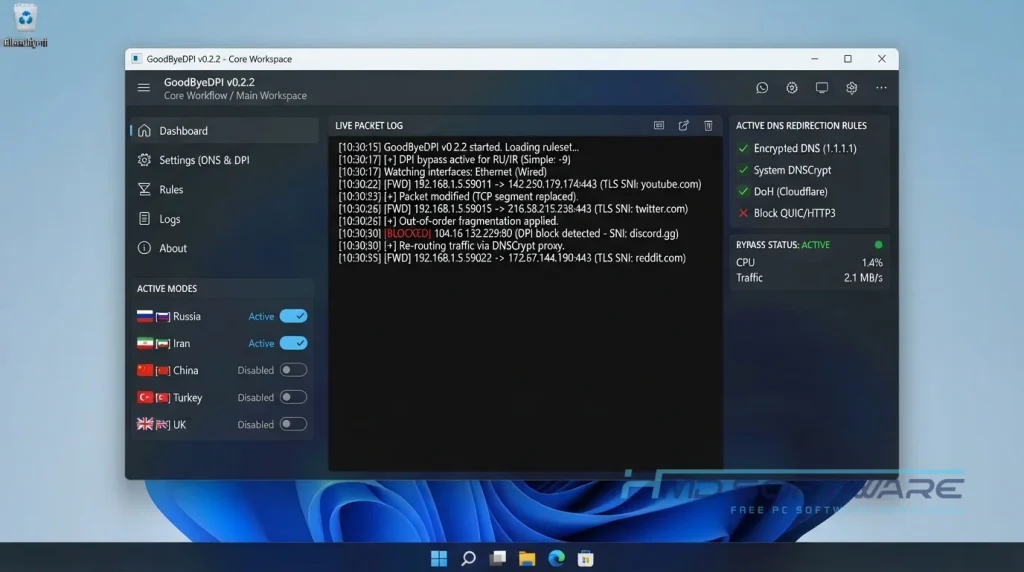Image resolution: width=1024 pixels, height=572 pixels.
Task: Open Task View from taskbar
Action: coord(498,558)
